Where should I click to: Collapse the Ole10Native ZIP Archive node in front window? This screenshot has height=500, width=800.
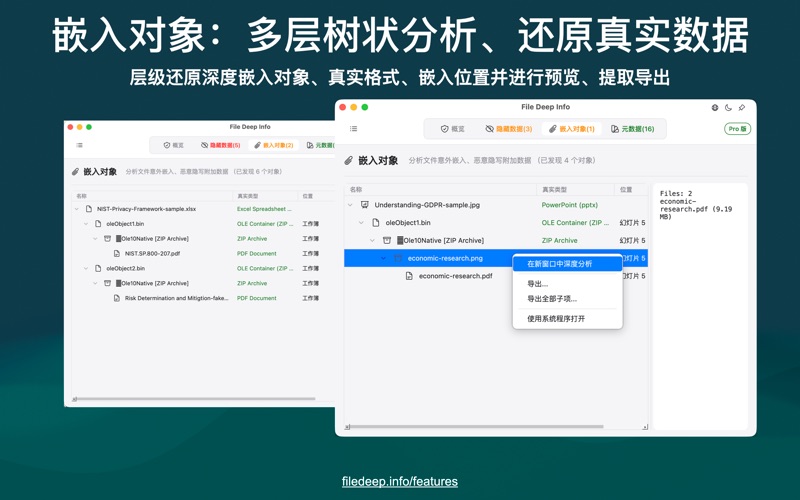pyautogui.click(x=372, y=241)
